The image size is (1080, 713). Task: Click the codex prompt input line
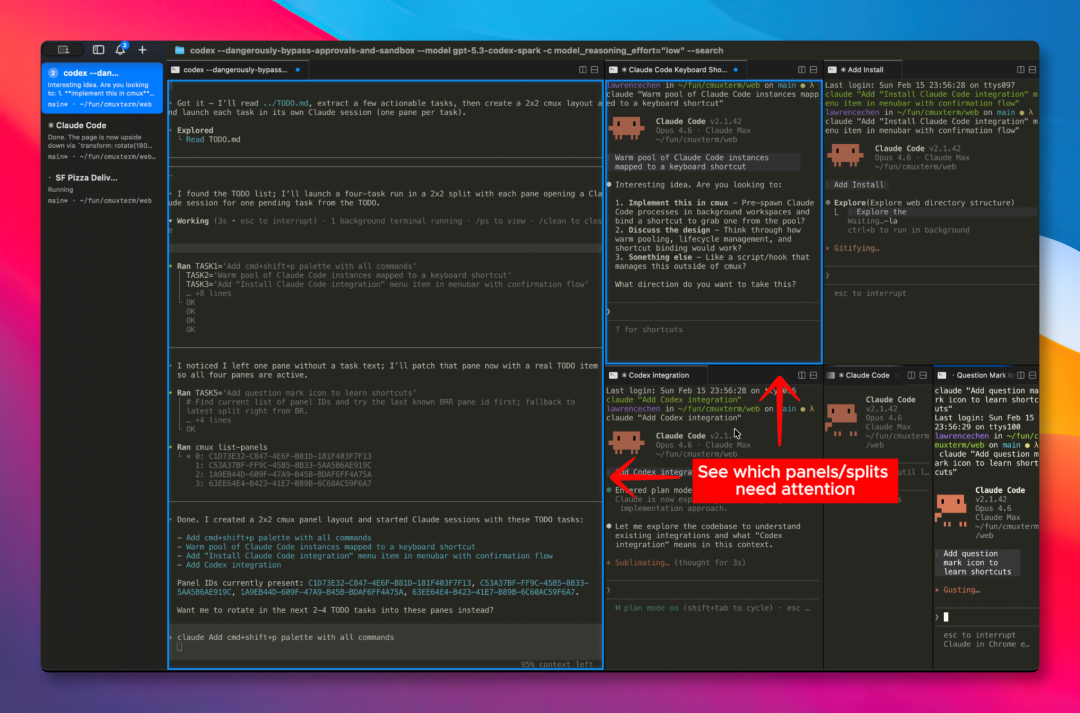click(386, 637)
